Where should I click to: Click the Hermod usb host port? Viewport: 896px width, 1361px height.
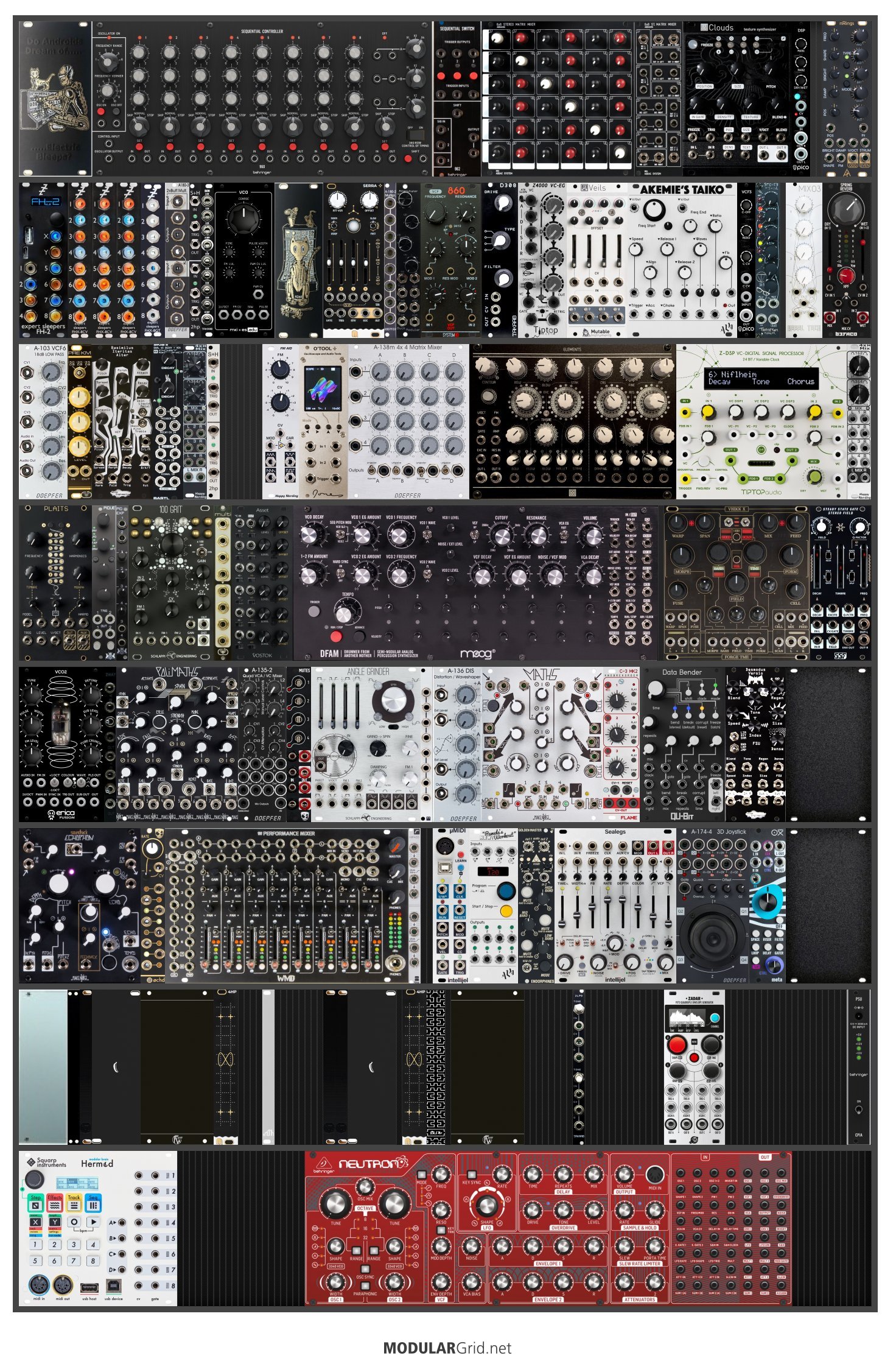tap(89, 1287)
